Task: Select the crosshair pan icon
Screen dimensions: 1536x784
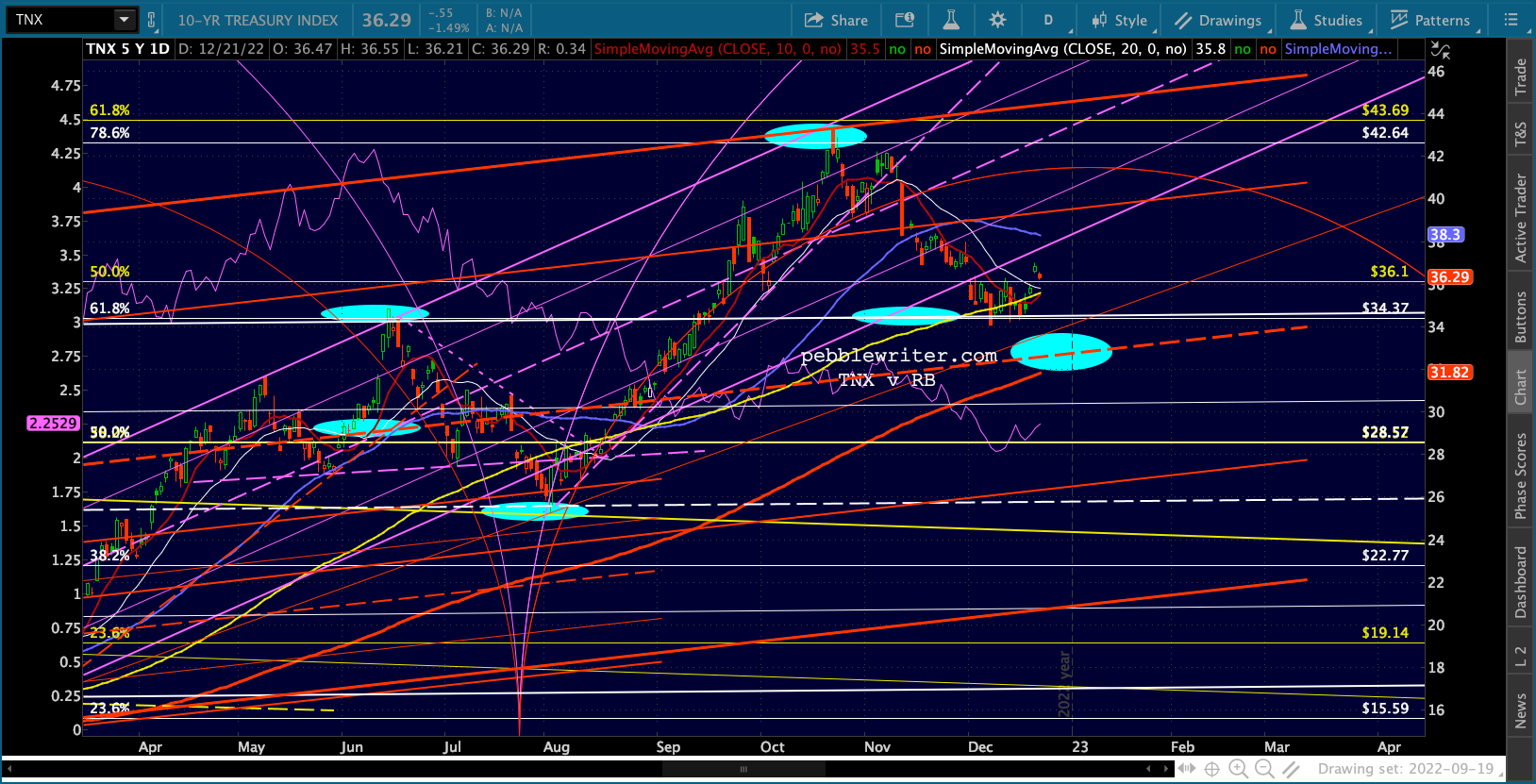Action: 1212,769
